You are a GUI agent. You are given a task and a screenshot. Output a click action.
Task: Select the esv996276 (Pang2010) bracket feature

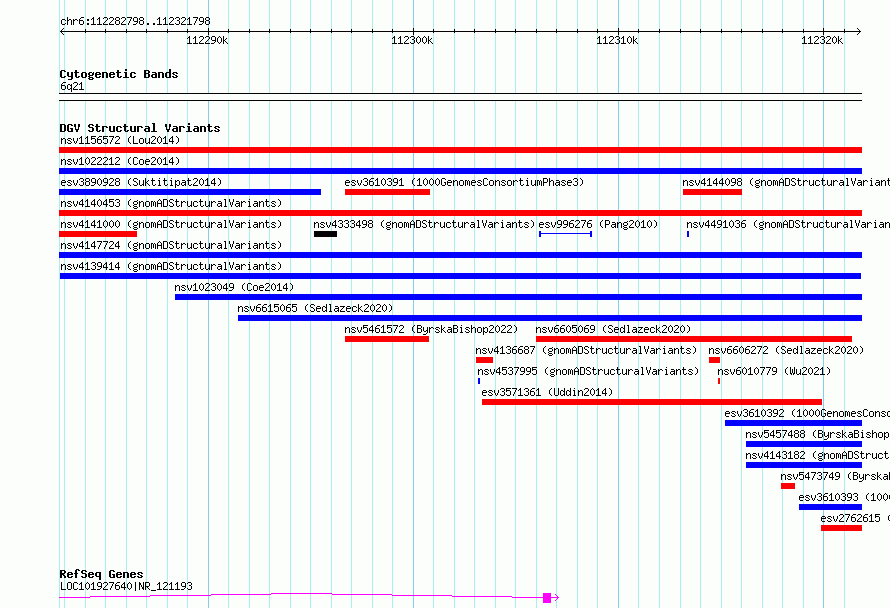[565, 234]
